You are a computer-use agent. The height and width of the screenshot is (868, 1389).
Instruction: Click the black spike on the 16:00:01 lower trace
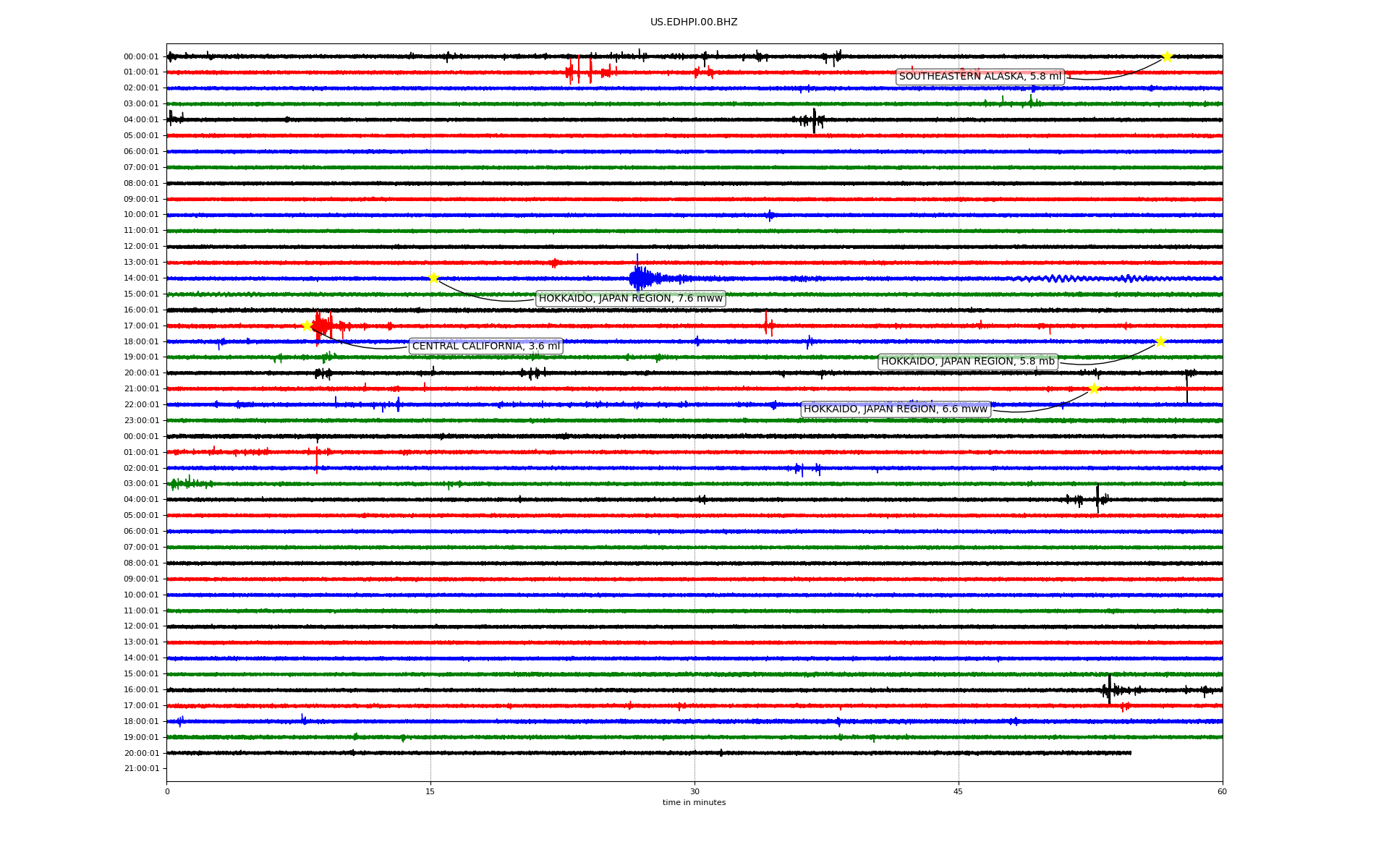coord(1109,689)
